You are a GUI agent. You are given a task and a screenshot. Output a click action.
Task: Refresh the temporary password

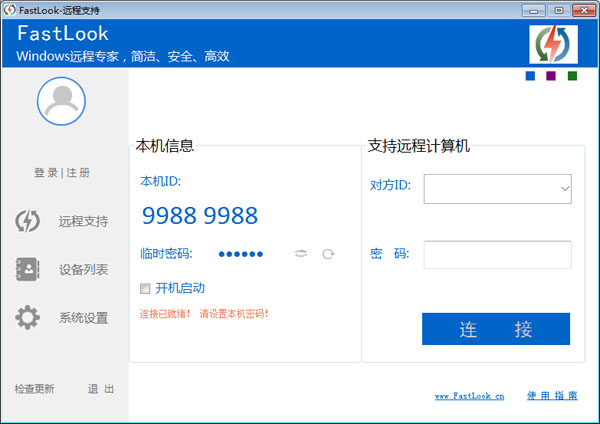click(x=328, y=254)
